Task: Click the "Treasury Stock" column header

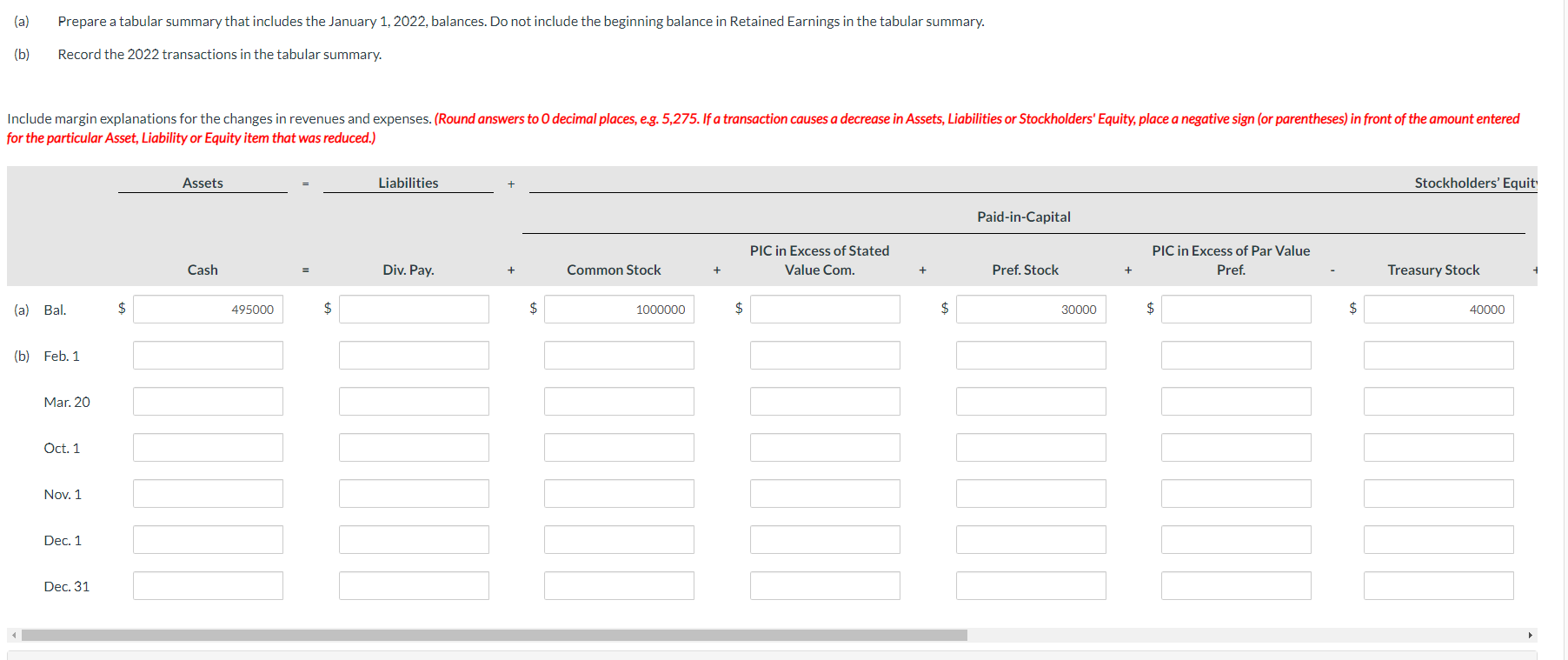Action: coord(1433,270)
